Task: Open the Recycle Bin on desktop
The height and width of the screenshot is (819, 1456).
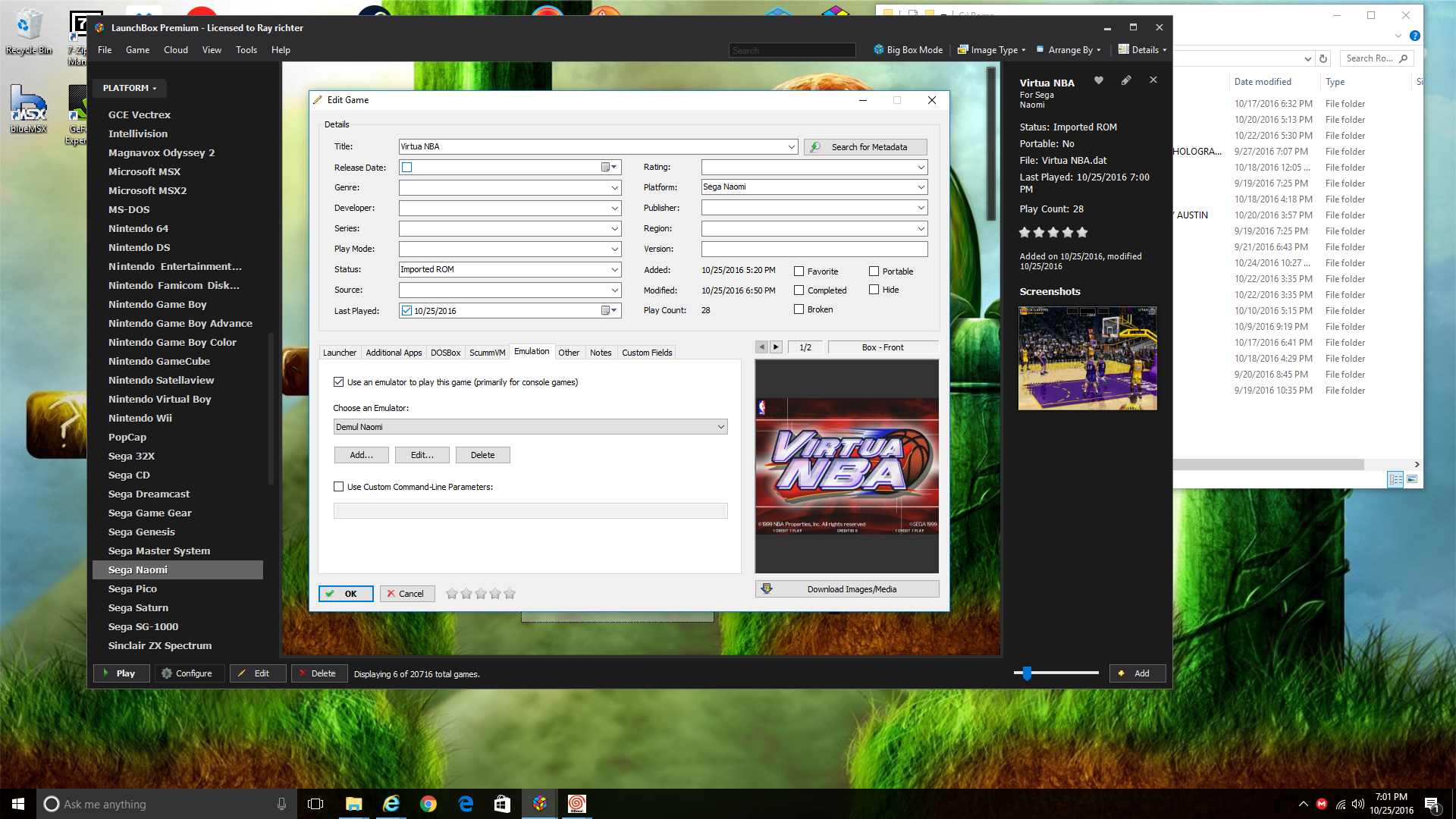Action: (x=29, y=32)
